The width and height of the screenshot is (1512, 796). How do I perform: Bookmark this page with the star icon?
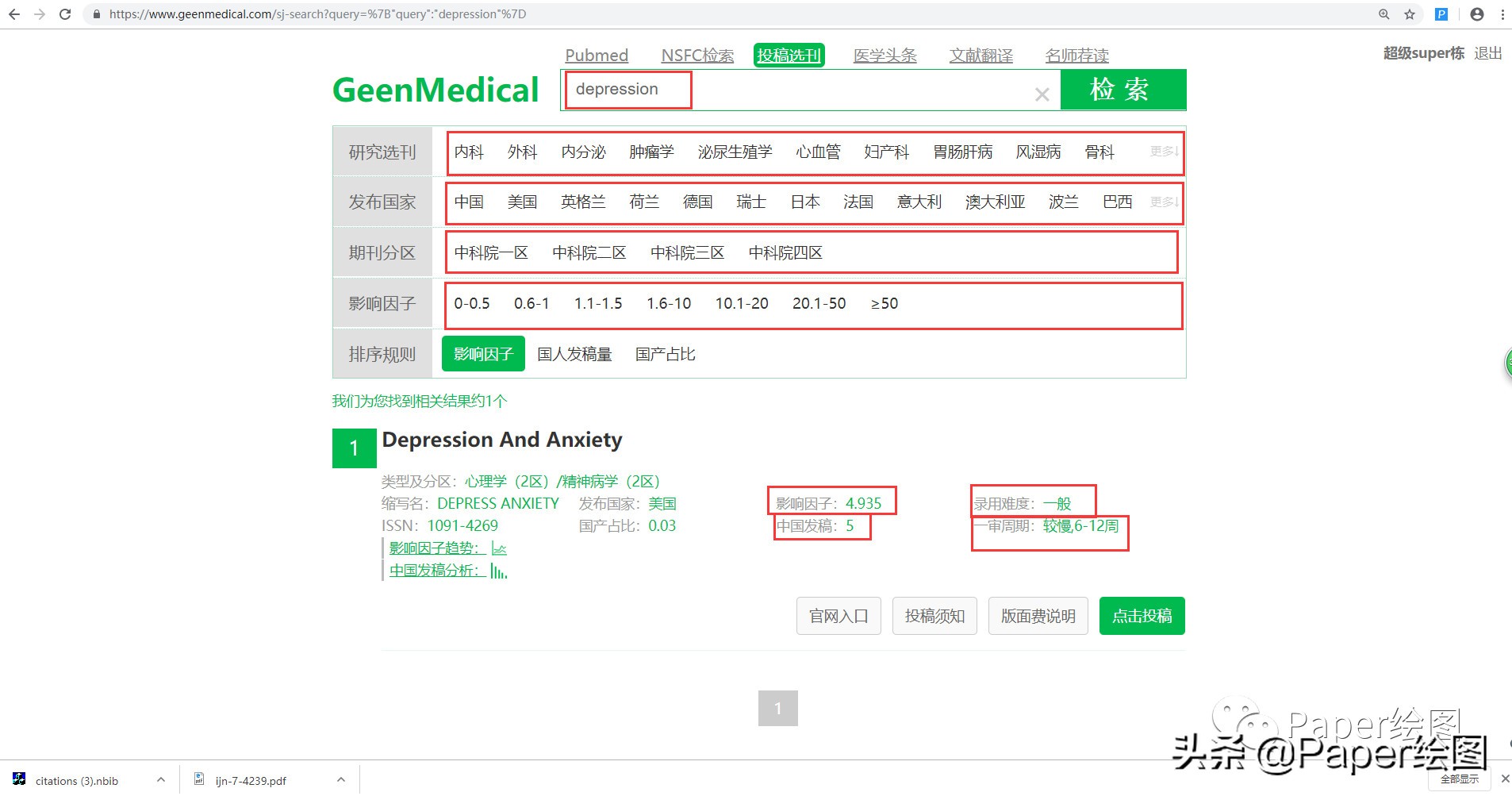click(1410, 13)
